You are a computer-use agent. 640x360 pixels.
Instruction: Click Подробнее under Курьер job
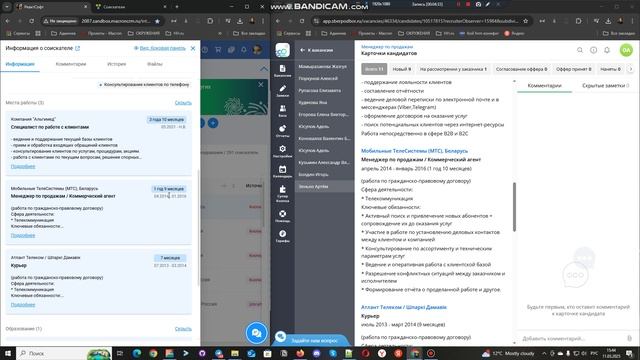(23, 305)
